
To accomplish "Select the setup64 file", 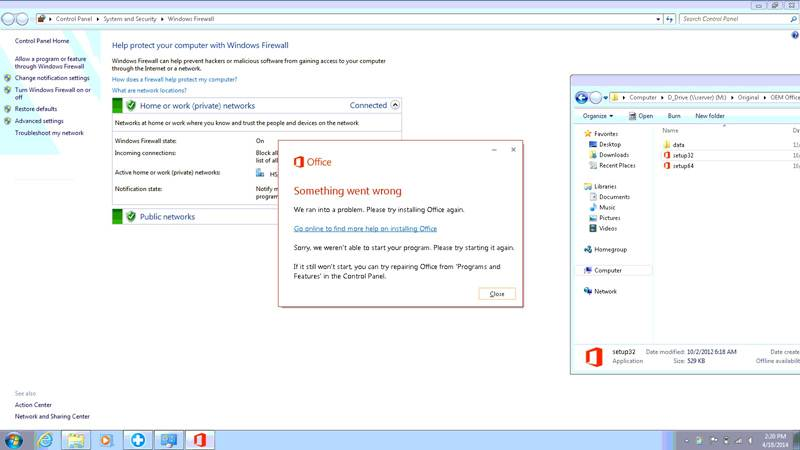I will (683, 166).
